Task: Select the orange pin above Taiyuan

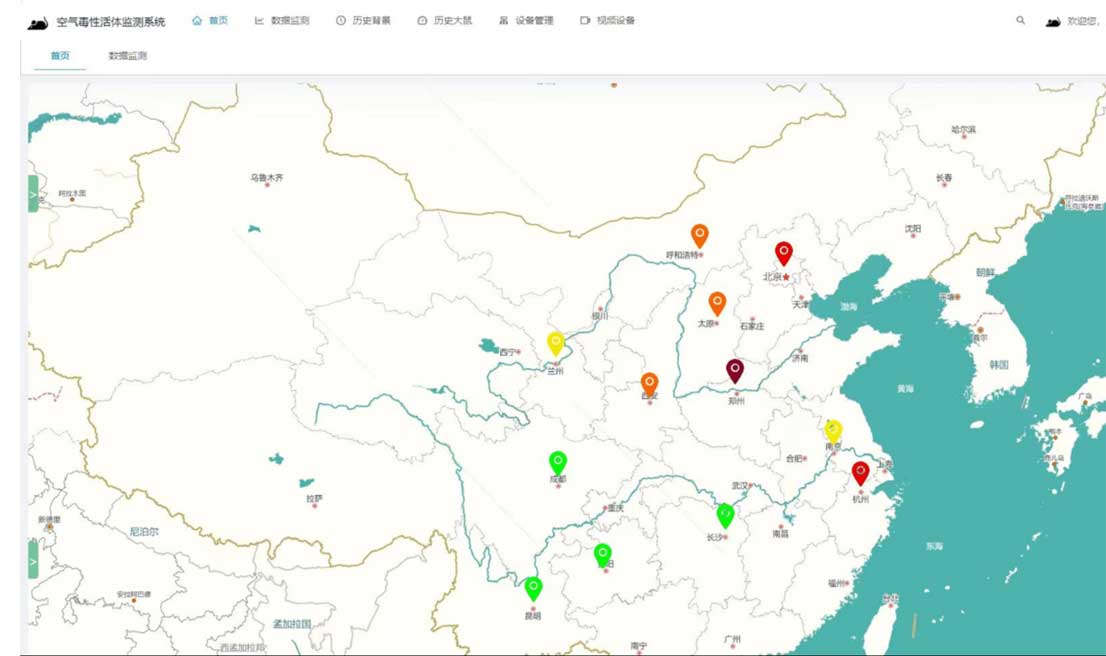Action: 717,302
